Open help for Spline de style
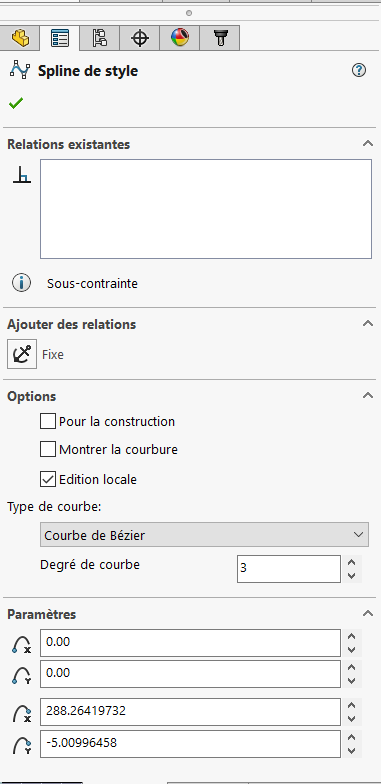 [358, 70]
